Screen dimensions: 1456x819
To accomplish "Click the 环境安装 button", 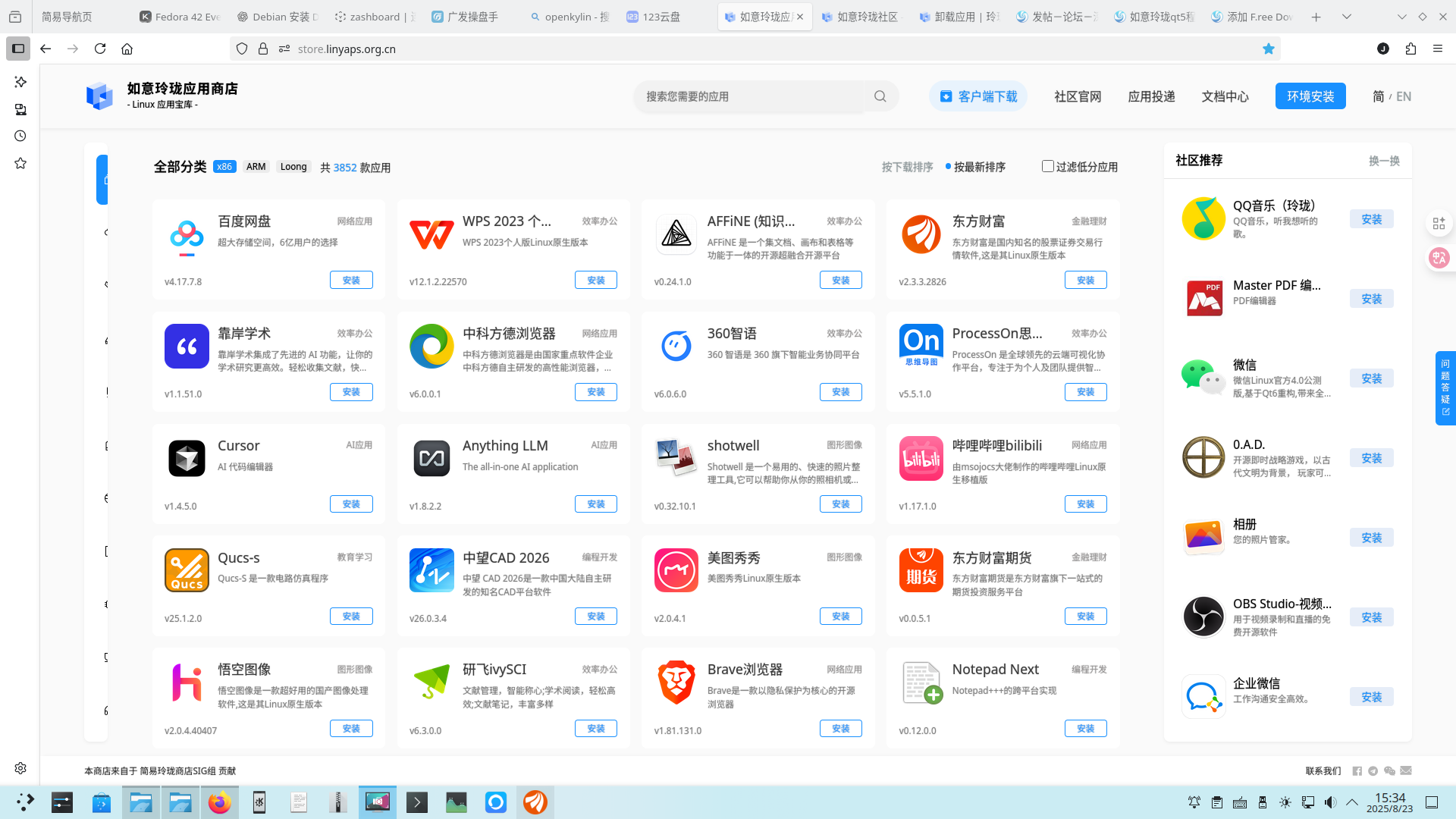I will point(1310,96).
